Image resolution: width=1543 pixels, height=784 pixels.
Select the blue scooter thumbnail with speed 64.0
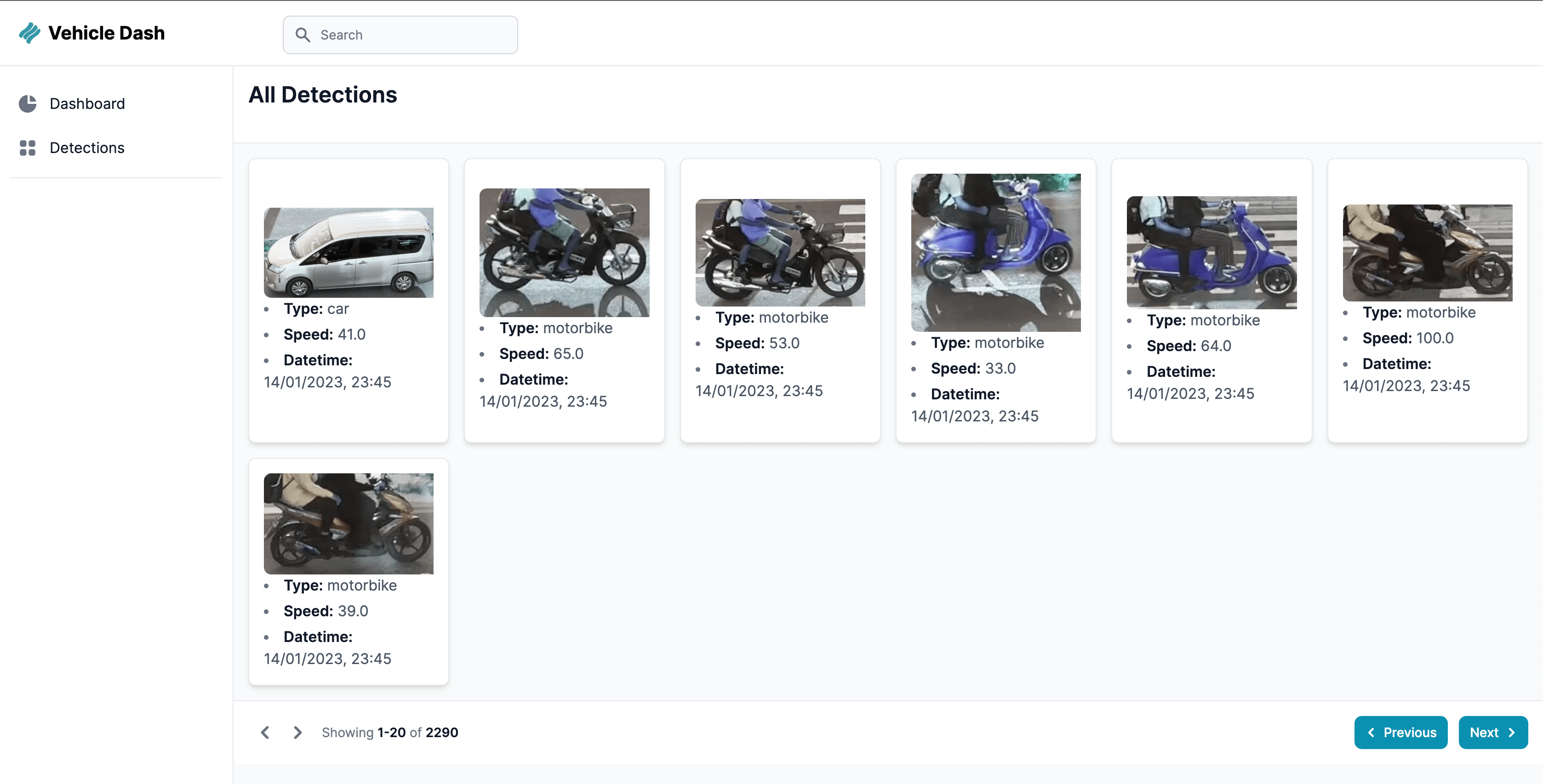tap(1211, 252)
